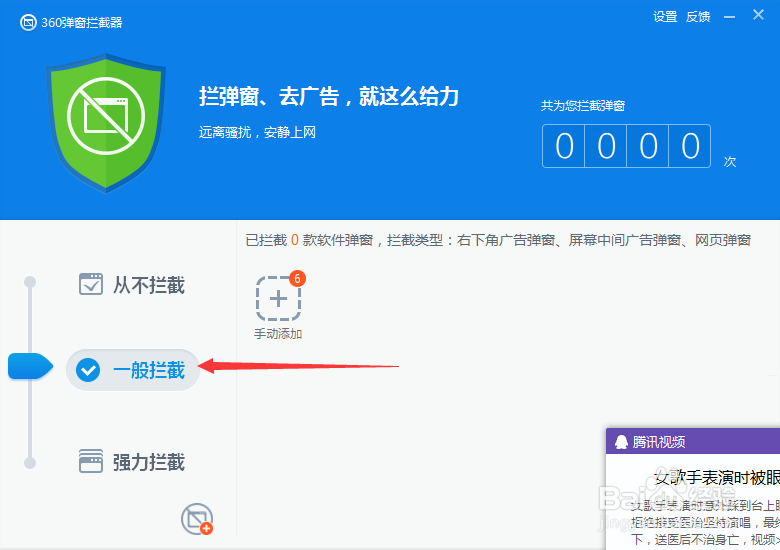This screenshot has width=780, height=550.
Task: Select the 从不拦截 mode
Action: (132, 284)
